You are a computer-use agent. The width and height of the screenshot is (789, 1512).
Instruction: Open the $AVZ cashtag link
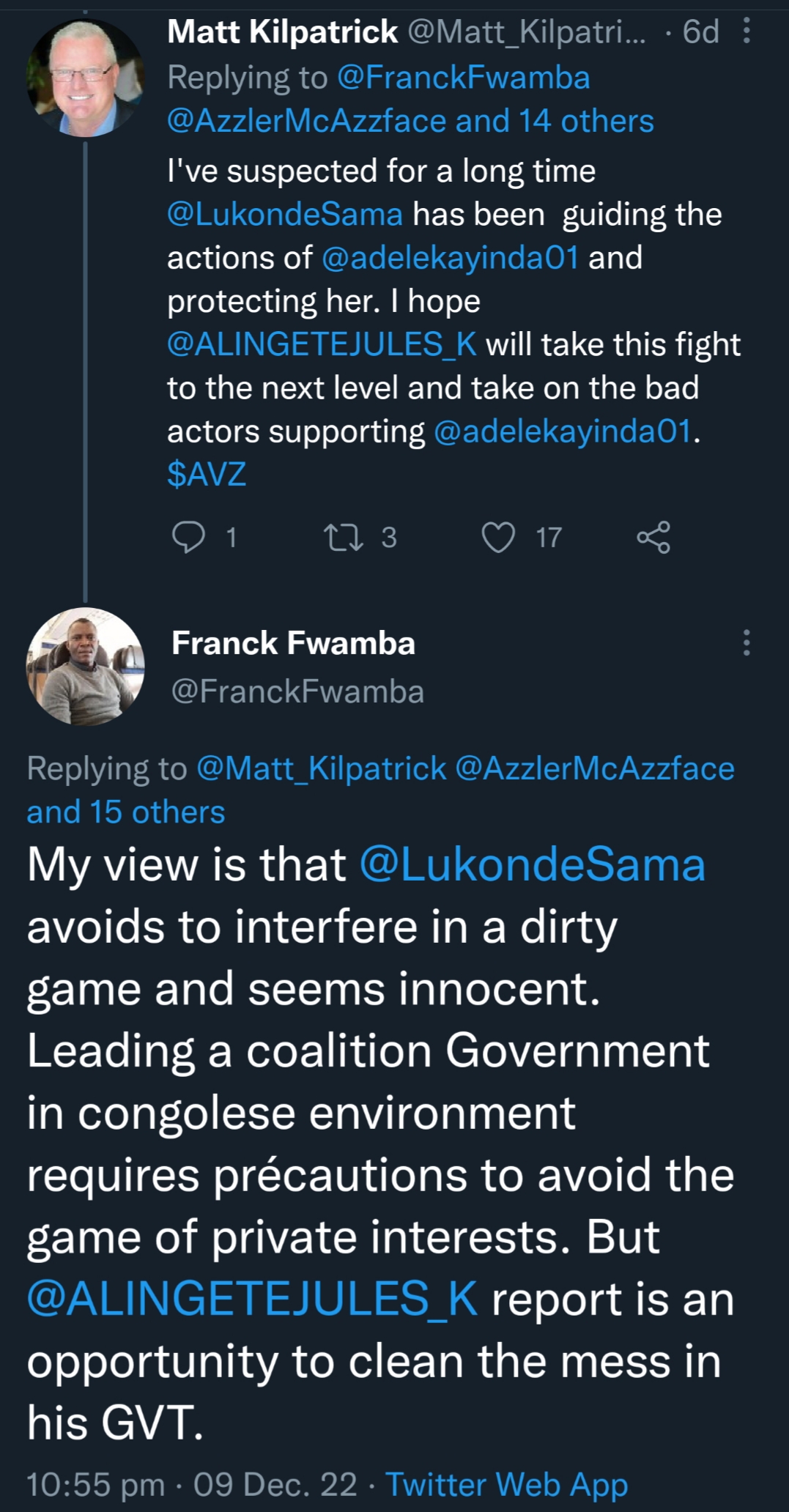[207, 474]
